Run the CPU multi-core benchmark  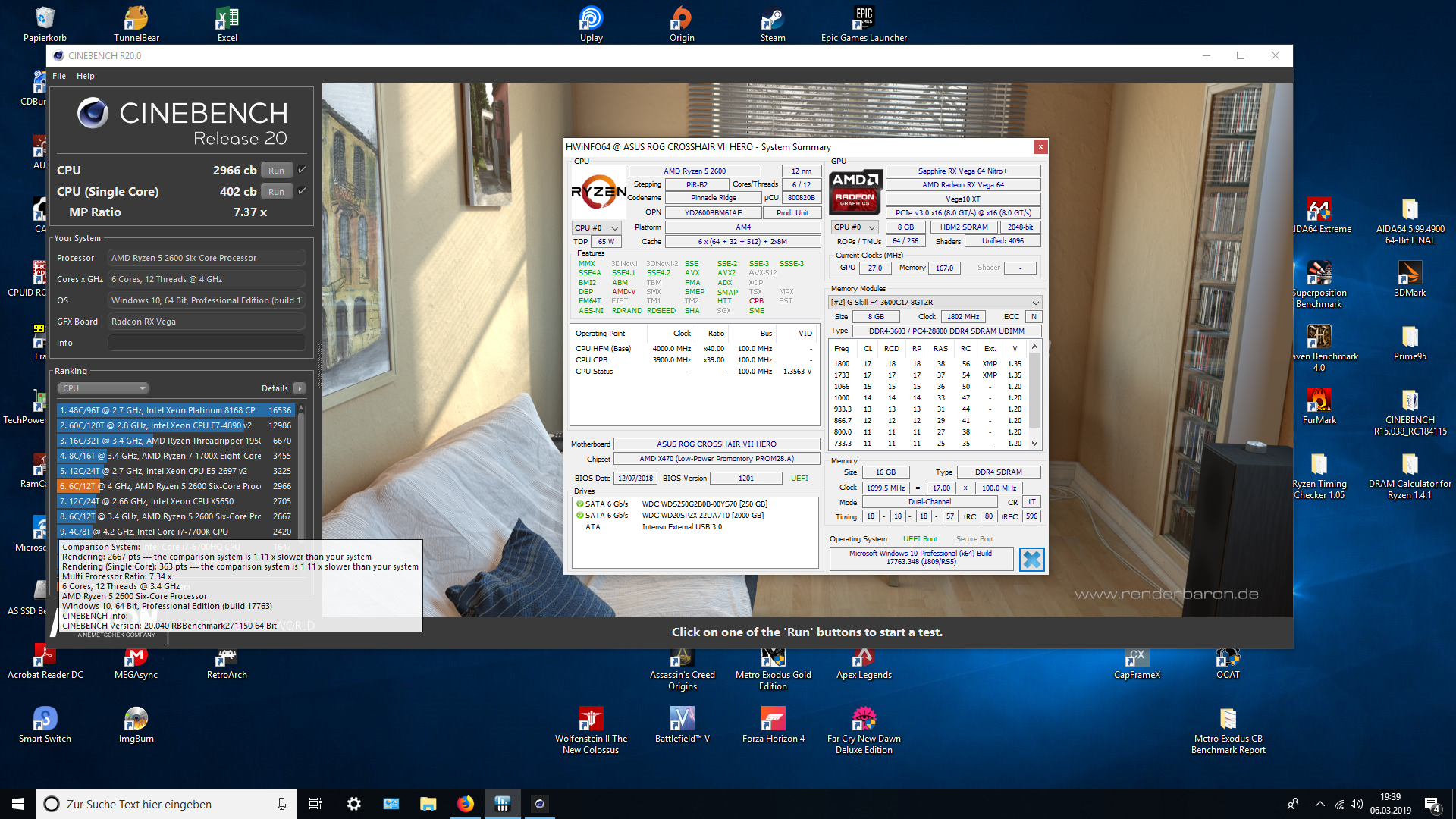click(276, 171)
